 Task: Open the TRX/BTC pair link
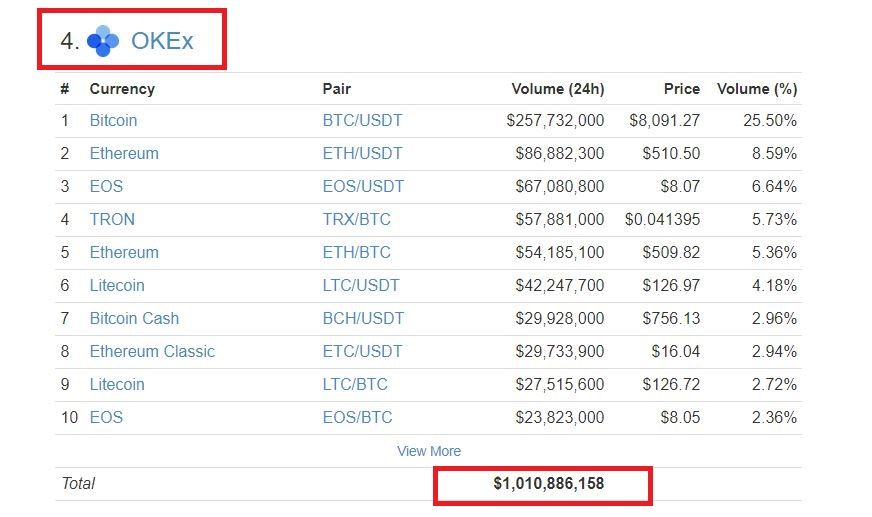[x=357, y=219]
